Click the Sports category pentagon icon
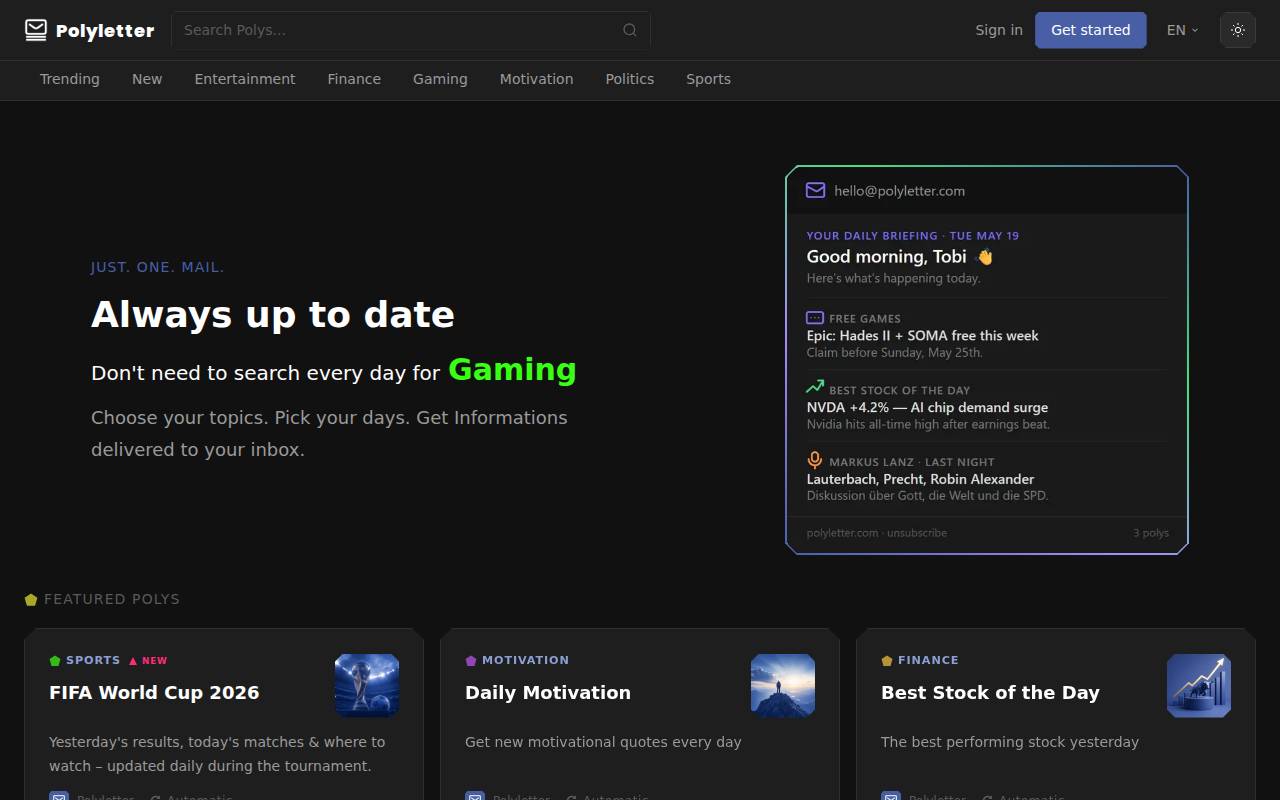 [55, 661]
